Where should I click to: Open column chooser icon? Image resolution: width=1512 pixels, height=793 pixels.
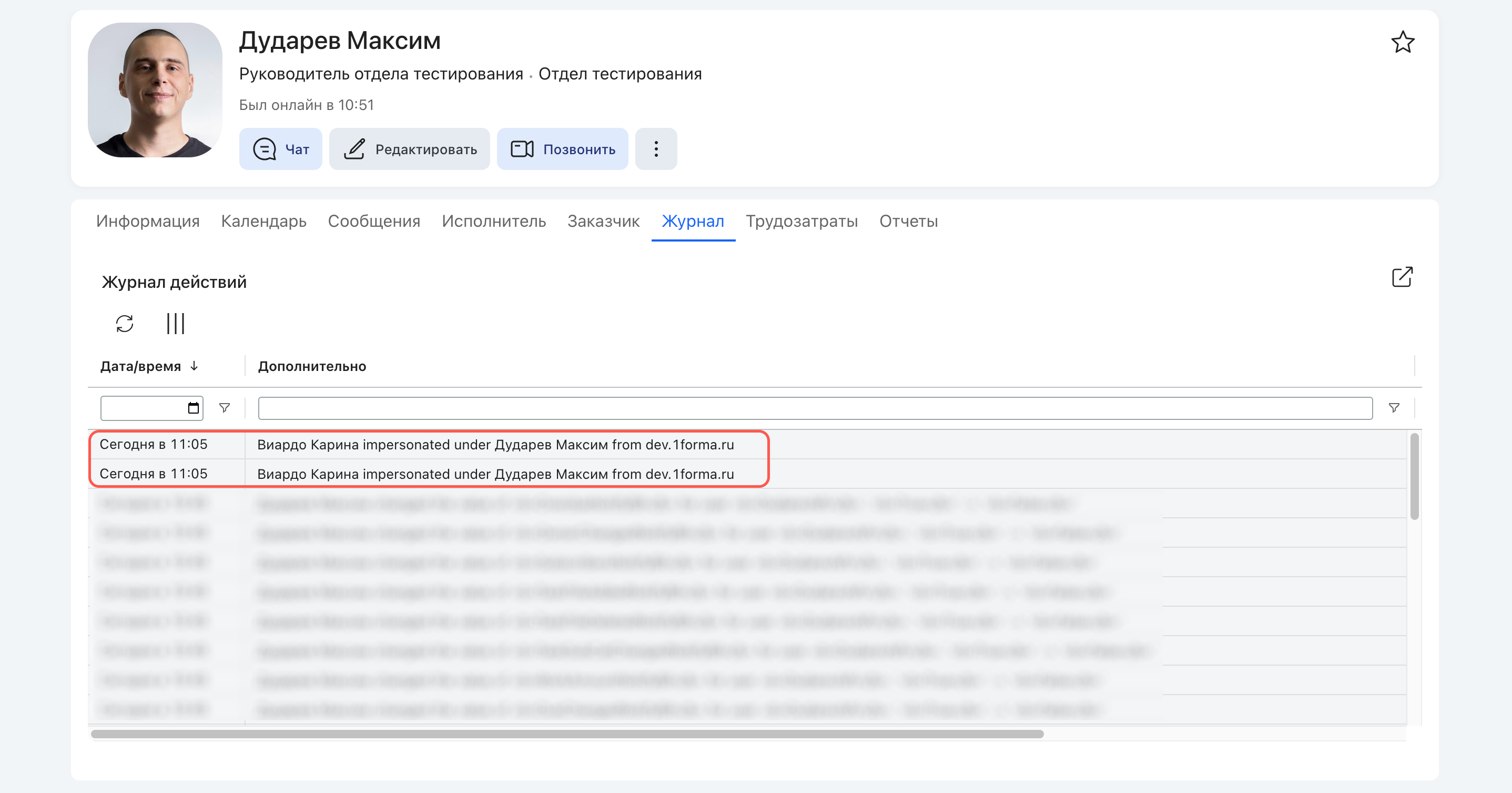[176, 324]
